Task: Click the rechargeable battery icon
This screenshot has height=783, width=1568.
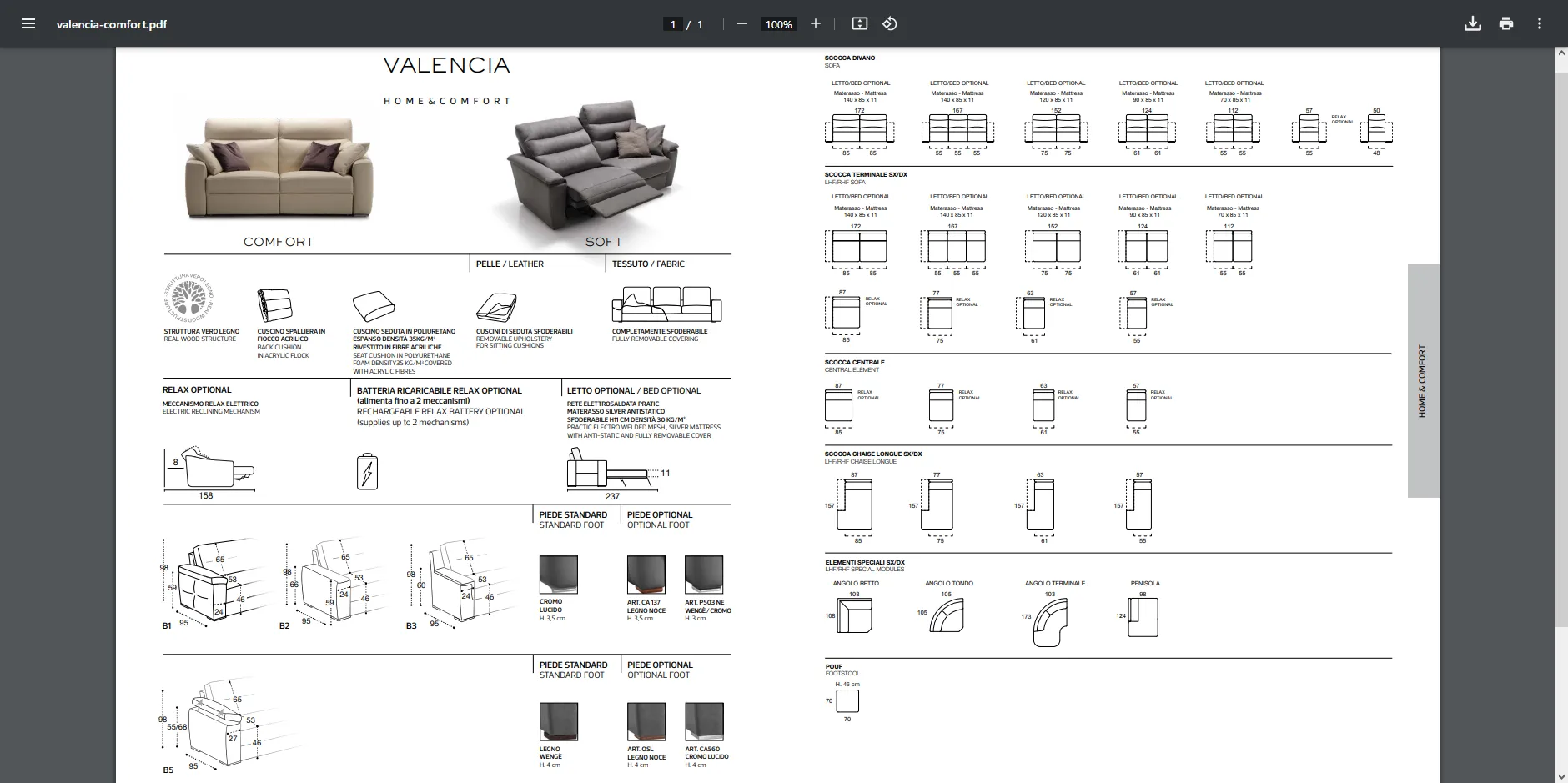Action: [x=367, y=471]
